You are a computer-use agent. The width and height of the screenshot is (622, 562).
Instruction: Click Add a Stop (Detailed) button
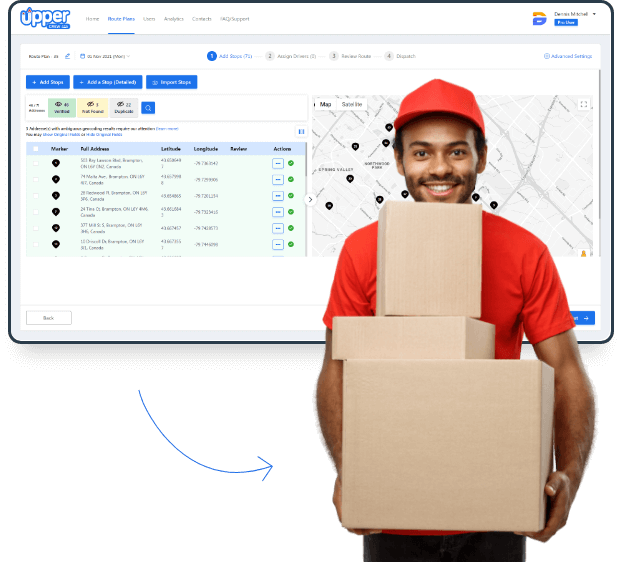108,82
